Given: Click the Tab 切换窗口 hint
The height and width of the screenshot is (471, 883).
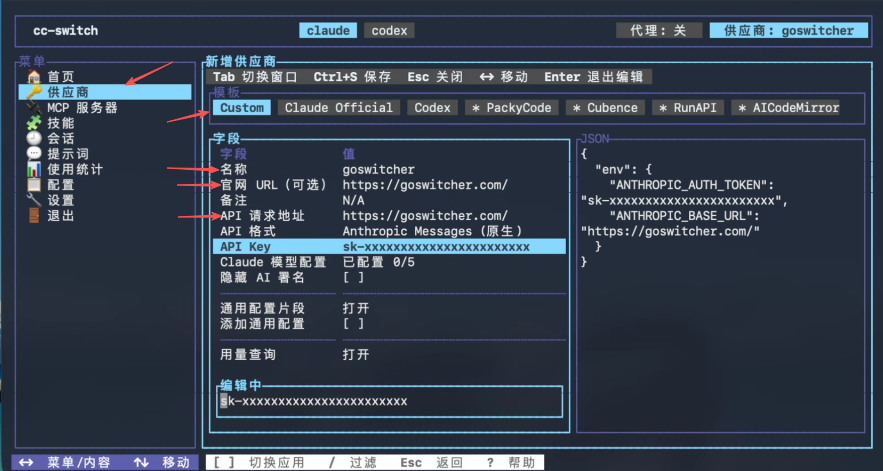Looking at the screenshot, I should [x=255, y=77].
